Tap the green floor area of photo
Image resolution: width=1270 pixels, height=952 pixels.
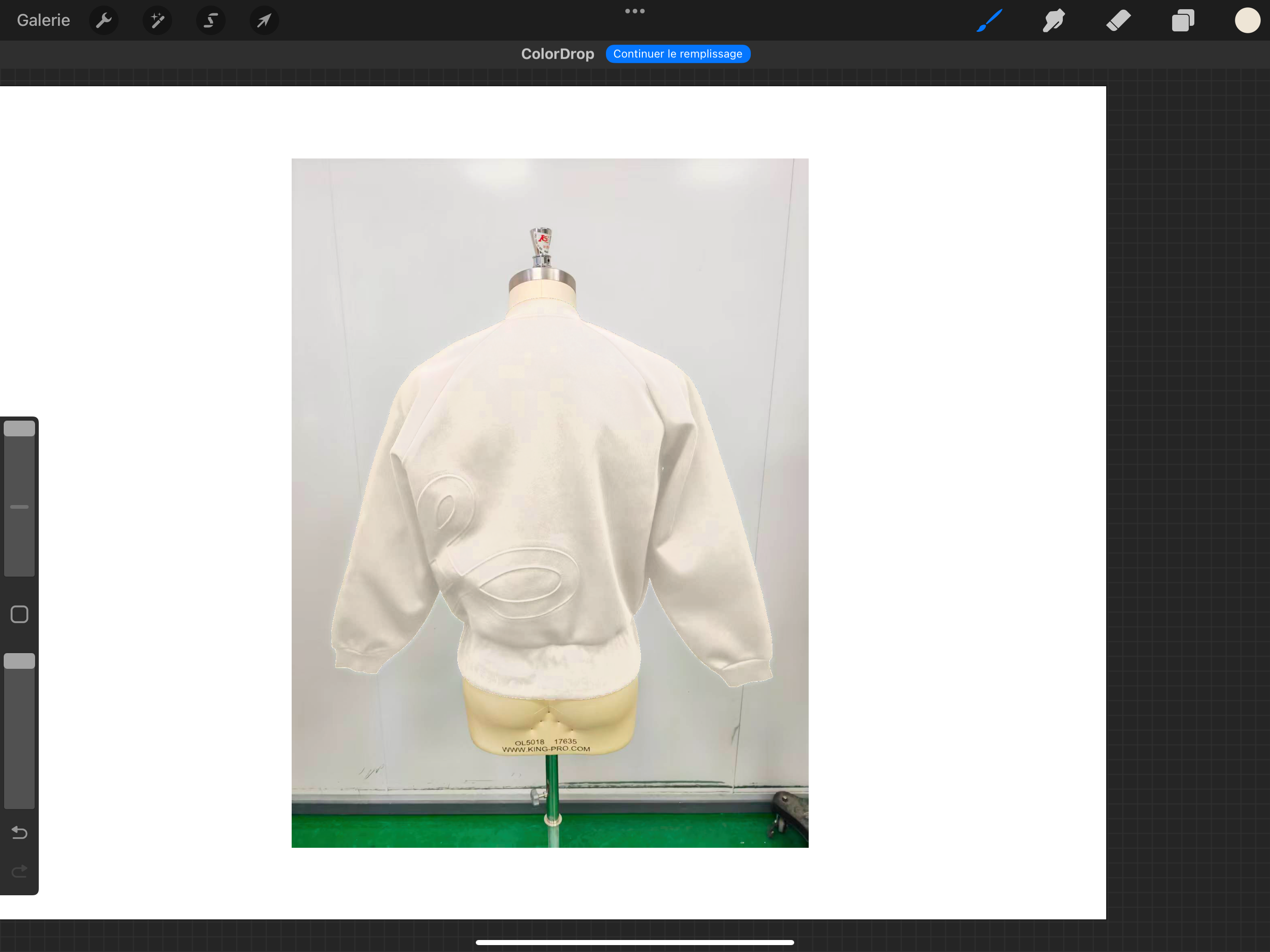point(402,830)
